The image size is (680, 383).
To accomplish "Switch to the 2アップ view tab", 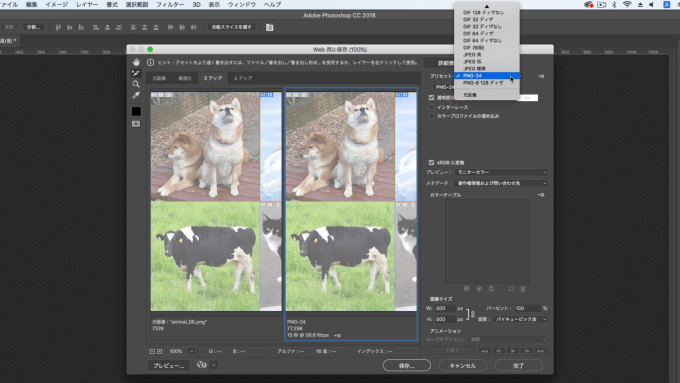I will tap(212, 78).
